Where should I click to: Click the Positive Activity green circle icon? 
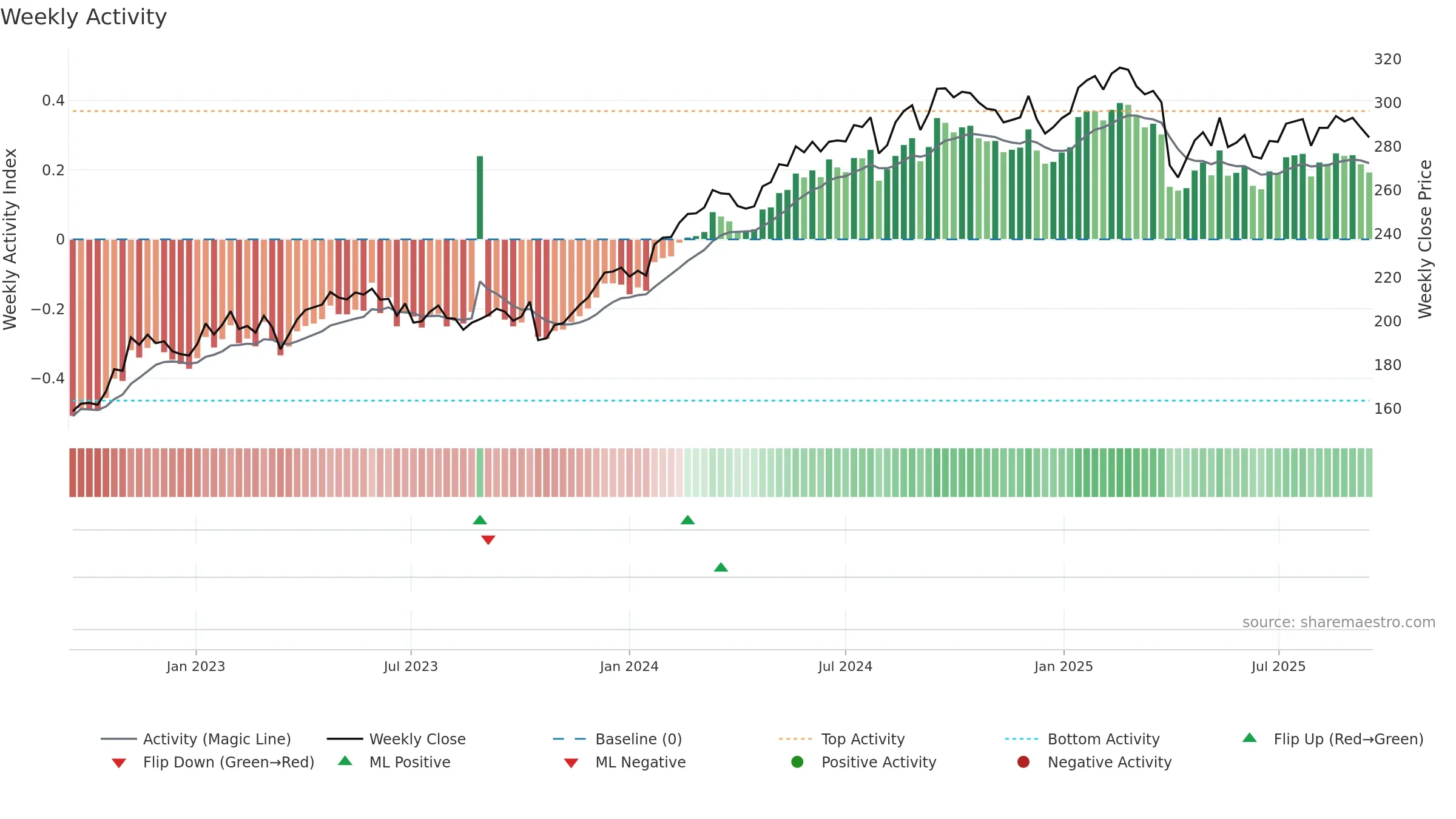pyautogui.click(x=798, y=761)
